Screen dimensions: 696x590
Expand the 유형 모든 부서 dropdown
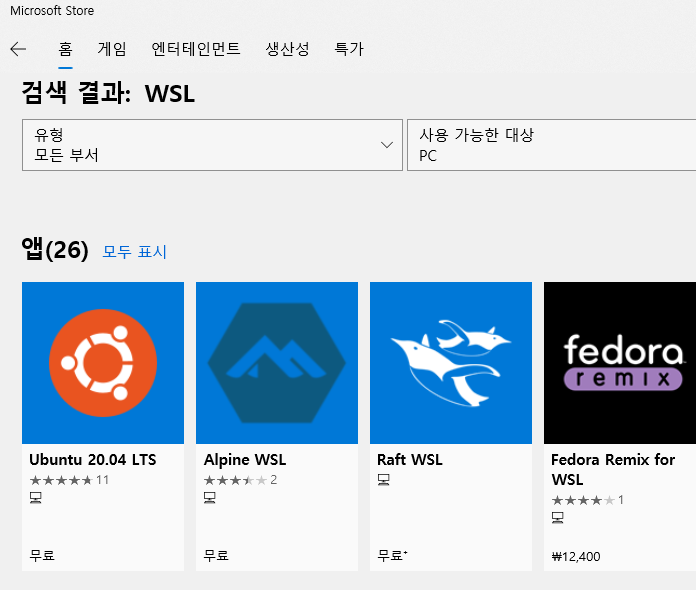(212, 145)
